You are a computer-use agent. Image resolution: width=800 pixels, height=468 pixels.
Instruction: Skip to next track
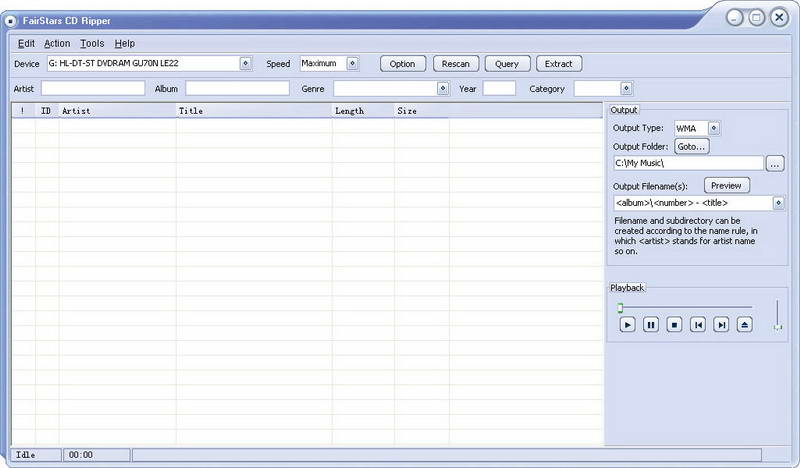click(x=721, y=325)
